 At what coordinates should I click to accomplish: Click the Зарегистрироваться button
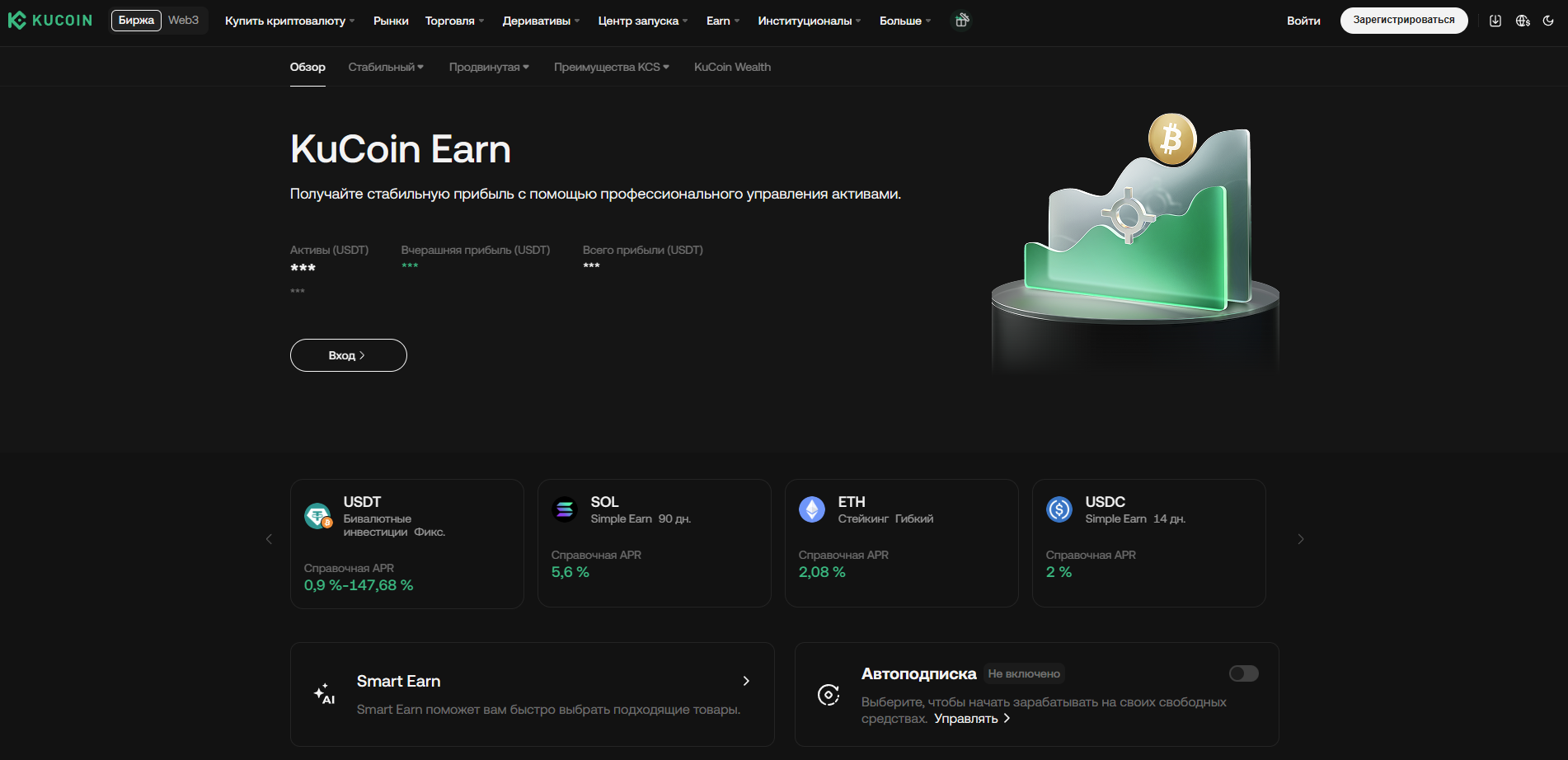pos(1404,21)
